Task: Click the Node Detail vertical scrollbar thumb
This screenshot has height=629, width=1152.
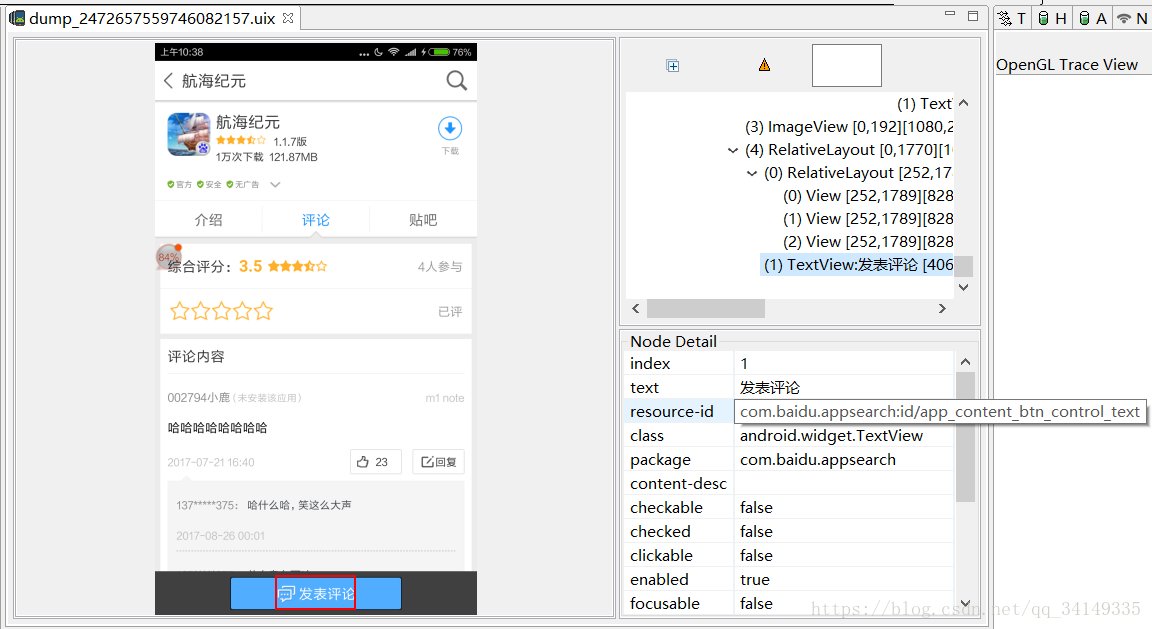Action: (x=965, y=436)
